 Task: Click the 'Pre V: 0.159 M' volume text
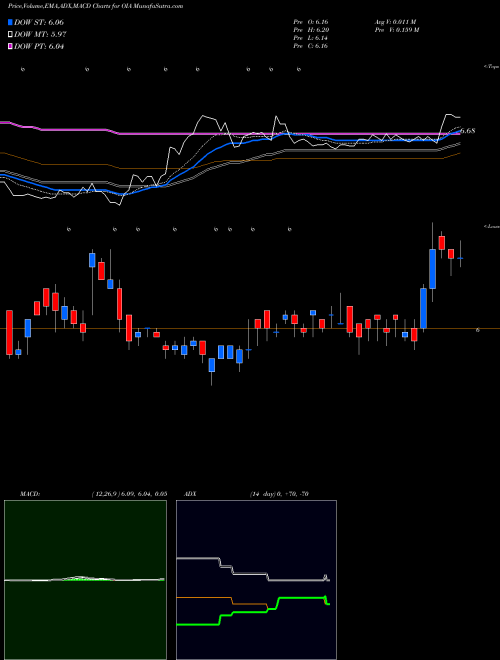pyautogui.click(x=396, y=30)
